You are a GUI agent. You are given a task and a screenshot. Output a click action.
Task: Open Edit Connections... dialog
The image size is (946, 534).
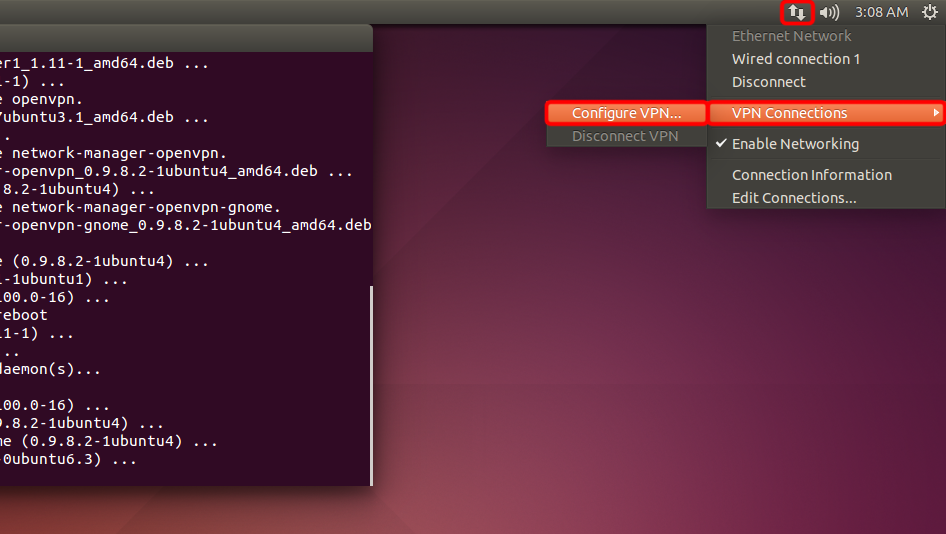(794, 198)
